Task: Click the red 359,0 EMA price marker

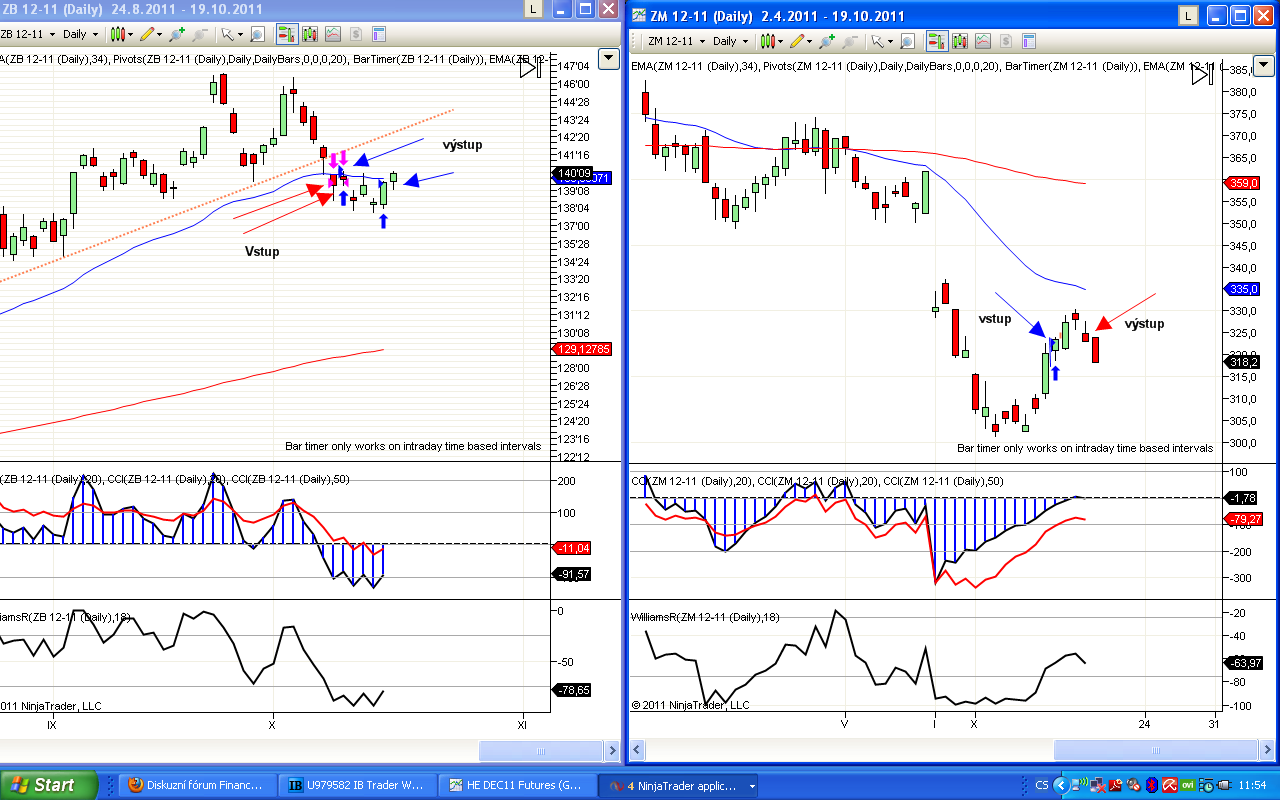Action: pyautogui.click(x=1242, y=183)
